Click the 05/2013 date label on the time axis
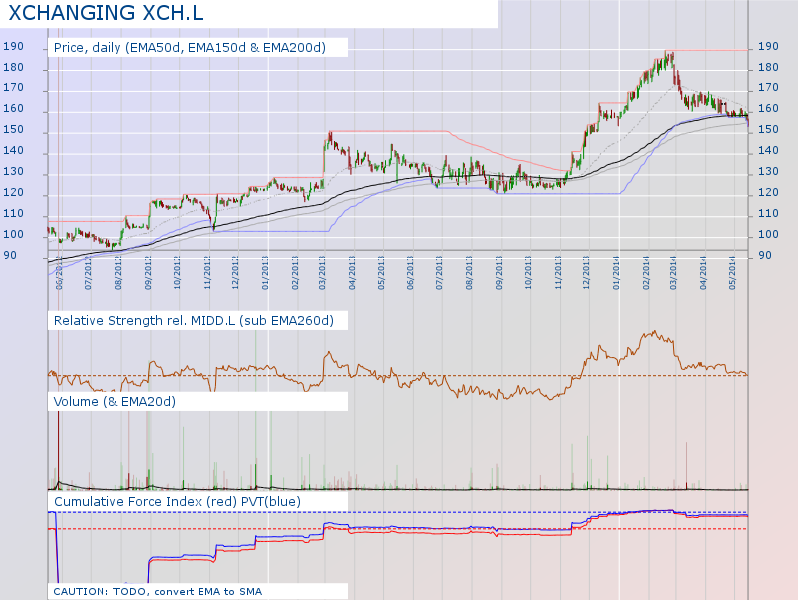The image size is (798, 600). coord(381,273)
